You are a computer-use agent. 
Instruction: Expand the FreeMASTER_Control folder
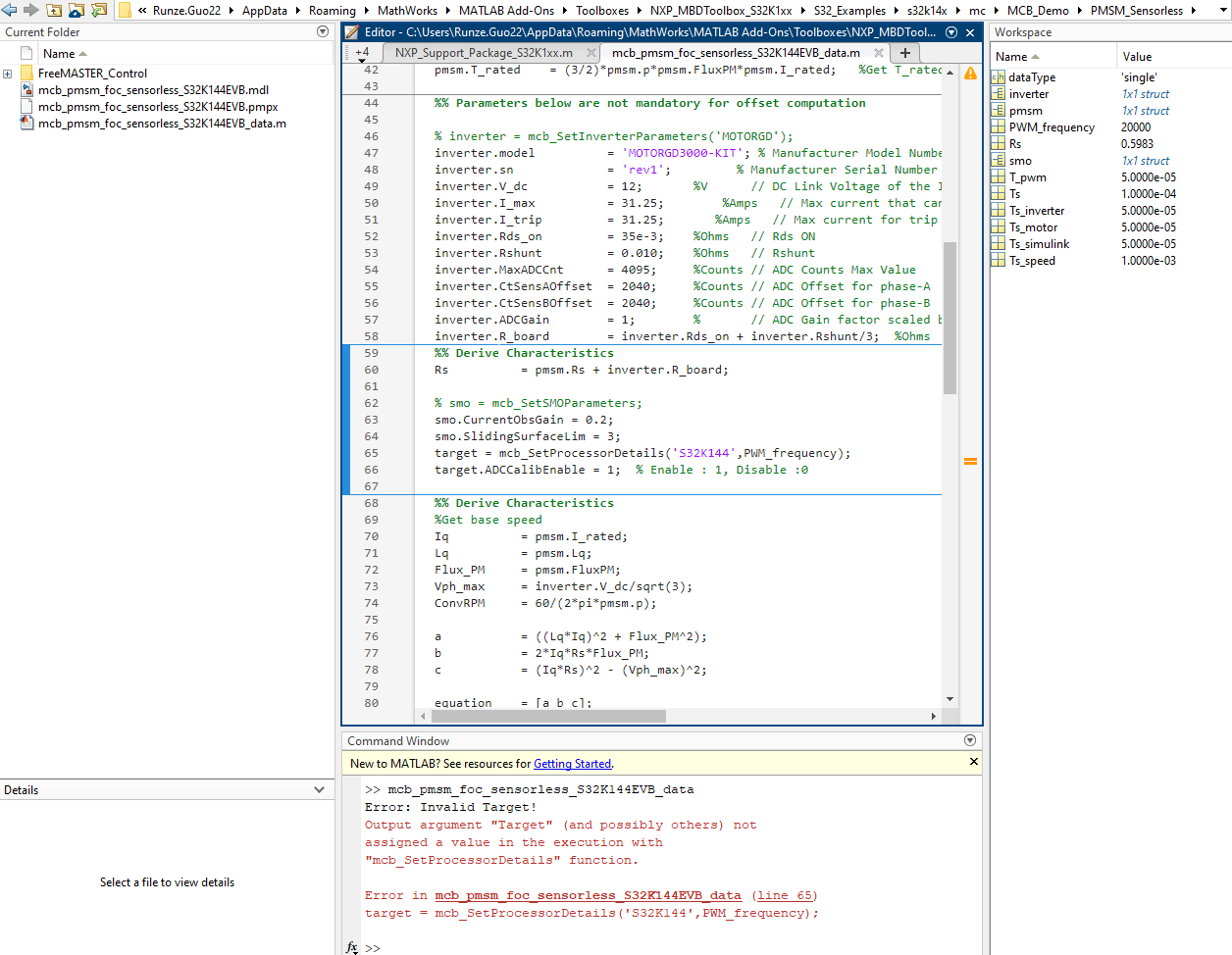click(x=8, y=74)
